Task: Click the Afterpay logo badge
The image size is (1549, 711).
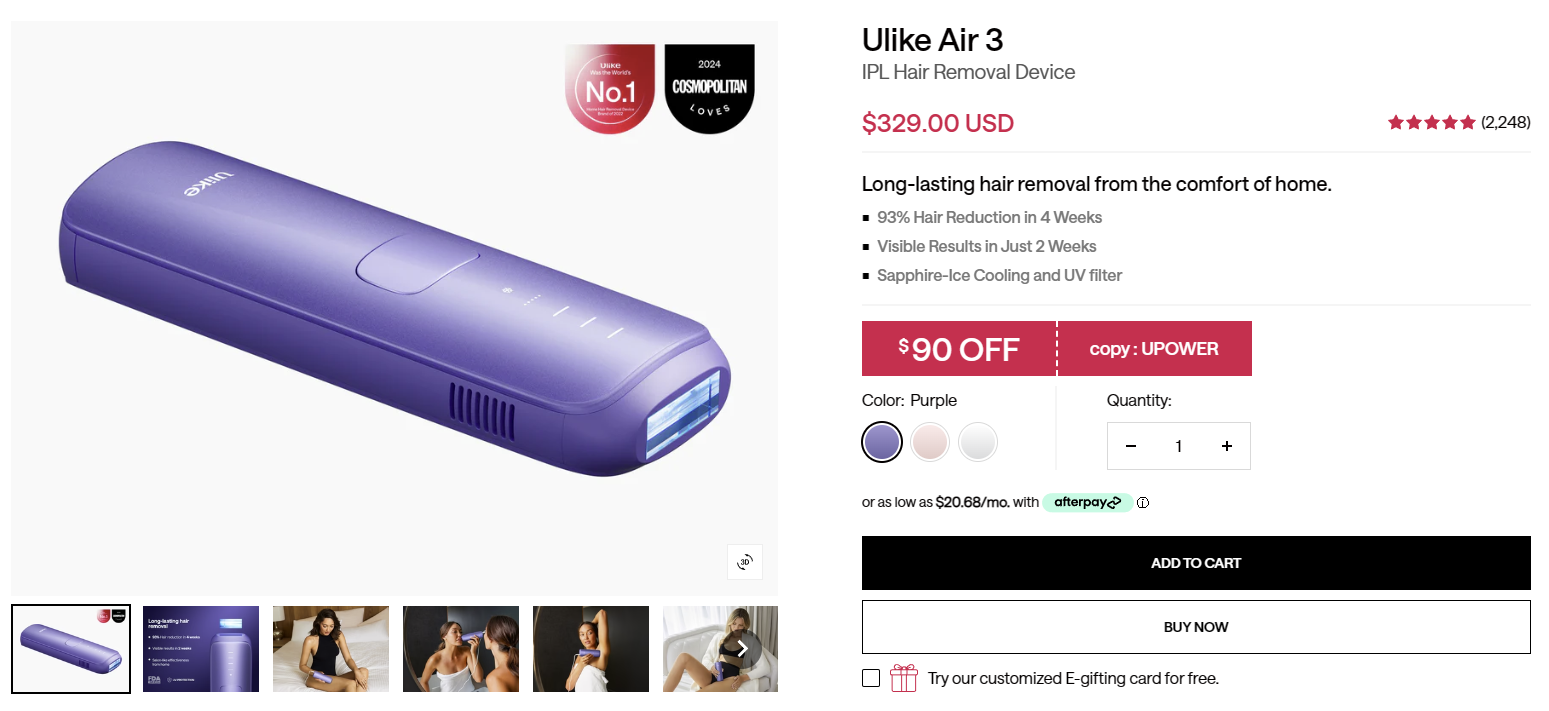Action: pos(1088,502)
